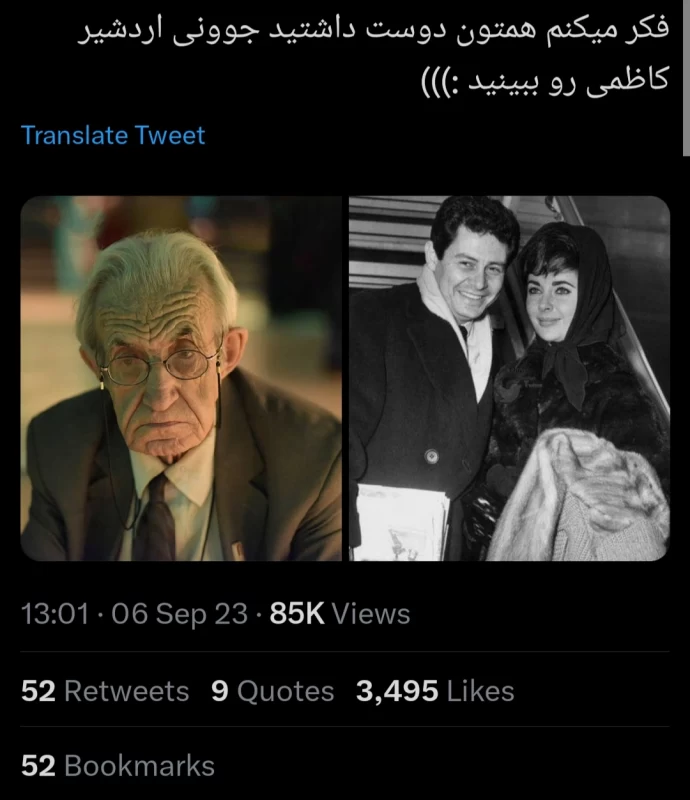Click the Translate Tweet link

tap(113, 136)
